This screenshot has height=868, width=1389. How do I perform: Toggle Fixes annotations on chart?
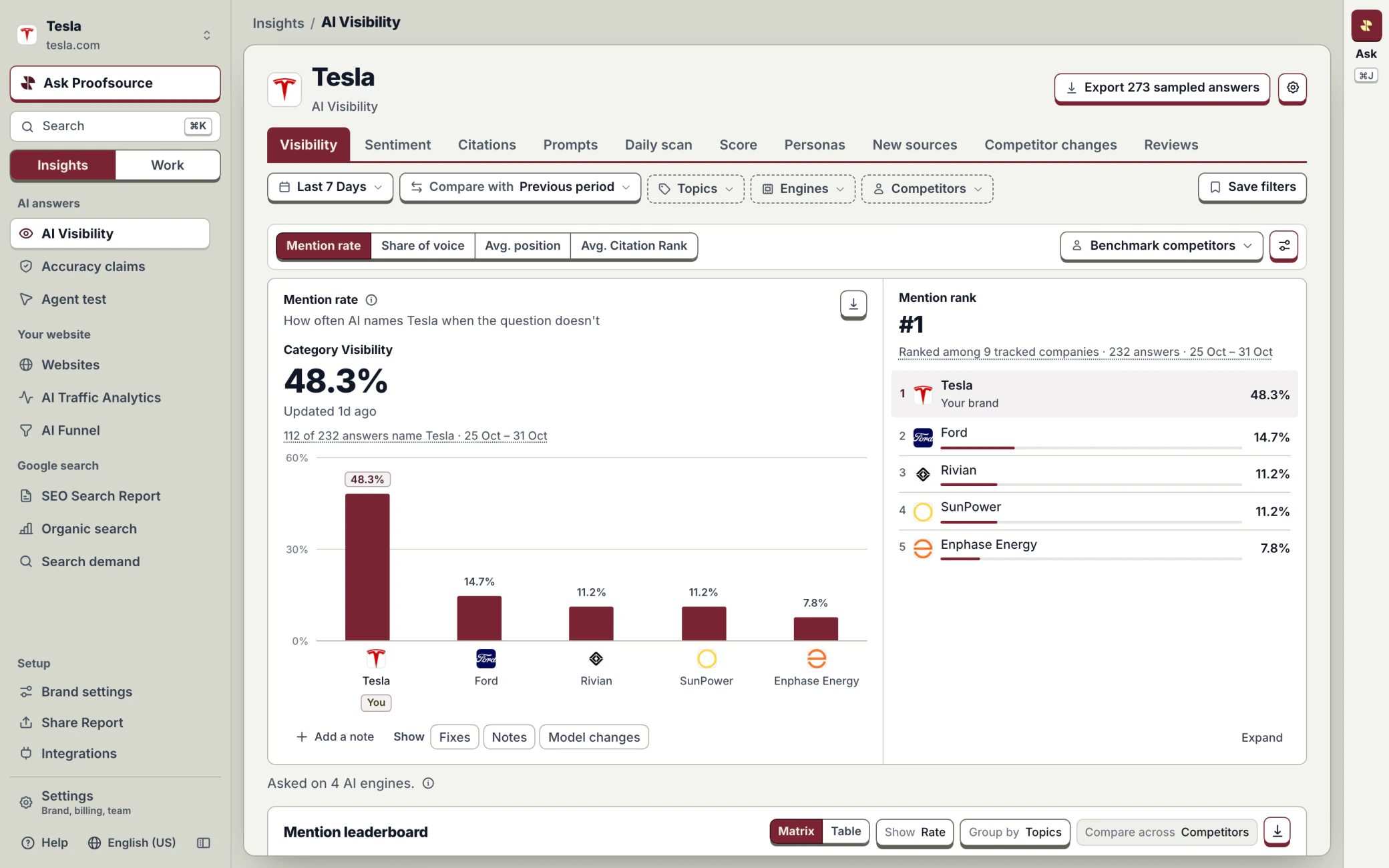click(x=454, y=737)
